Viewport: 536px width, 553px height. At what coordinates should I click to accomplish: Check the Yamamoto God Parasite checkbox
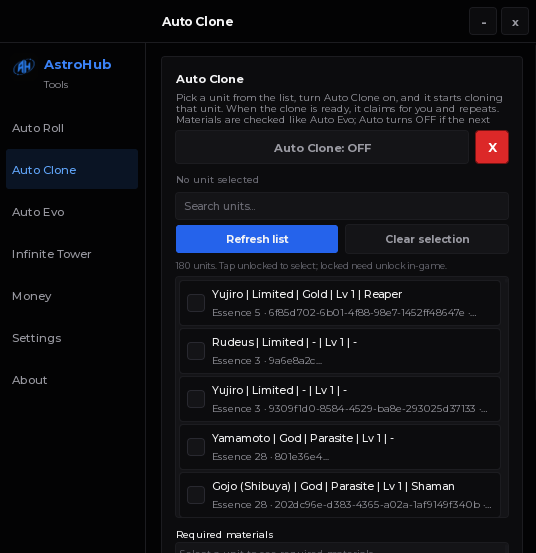pyautogui.click(x=196, y=447)
